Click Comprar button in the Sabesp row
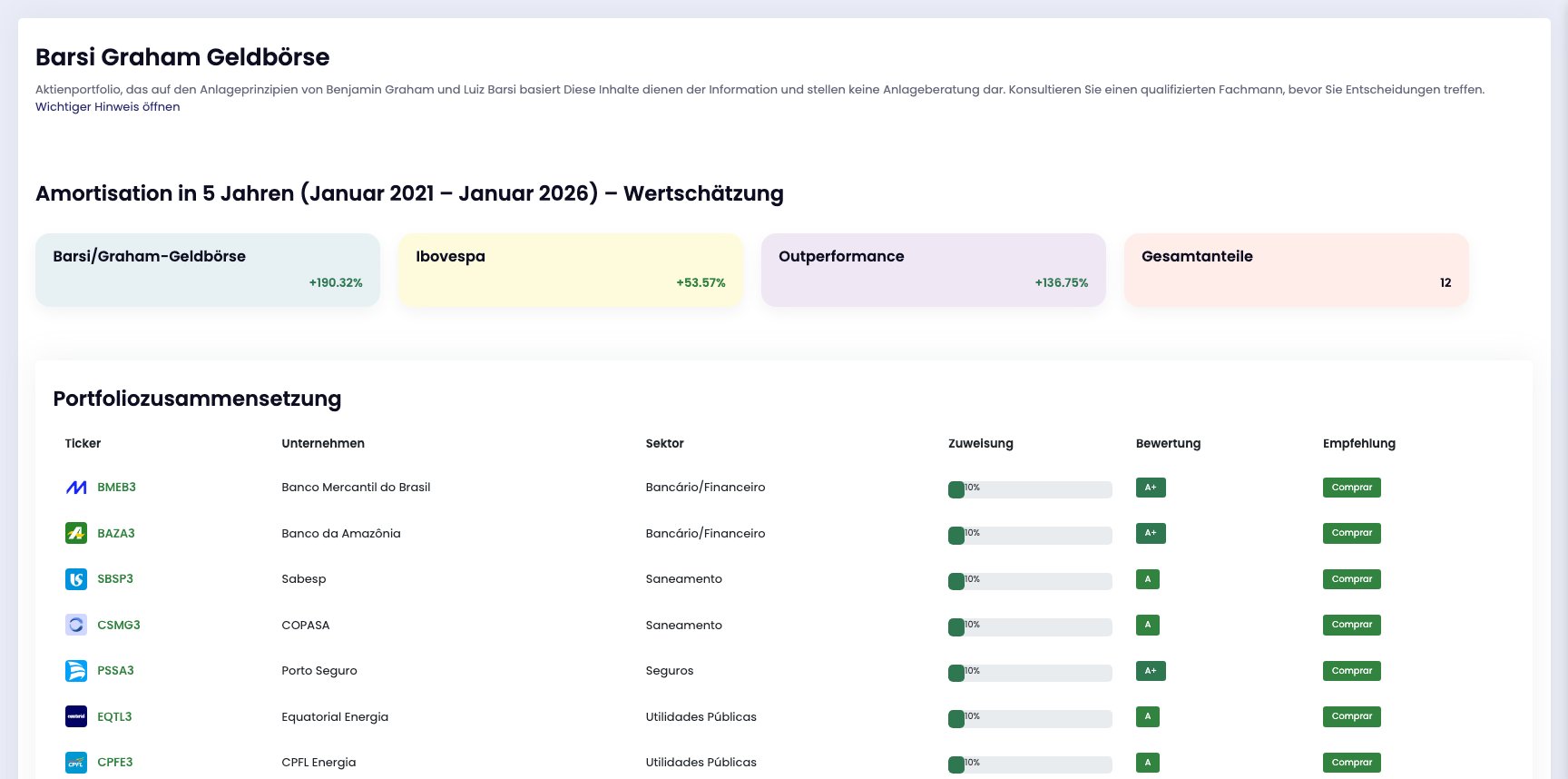Screen dimensions: 1568x779 [x=1352, y=579]
